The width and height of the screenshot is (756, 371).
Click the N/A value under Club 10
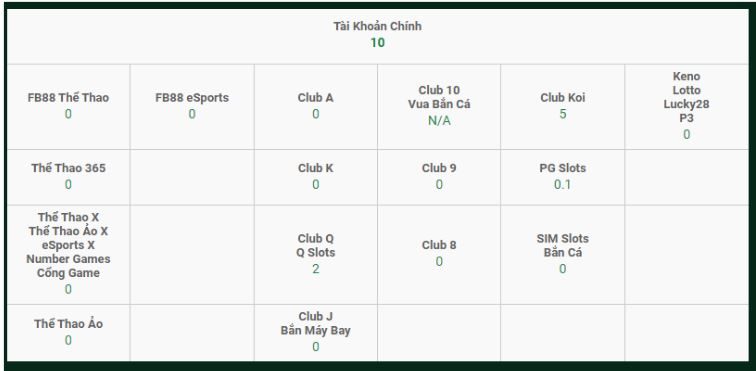(439, 121)
